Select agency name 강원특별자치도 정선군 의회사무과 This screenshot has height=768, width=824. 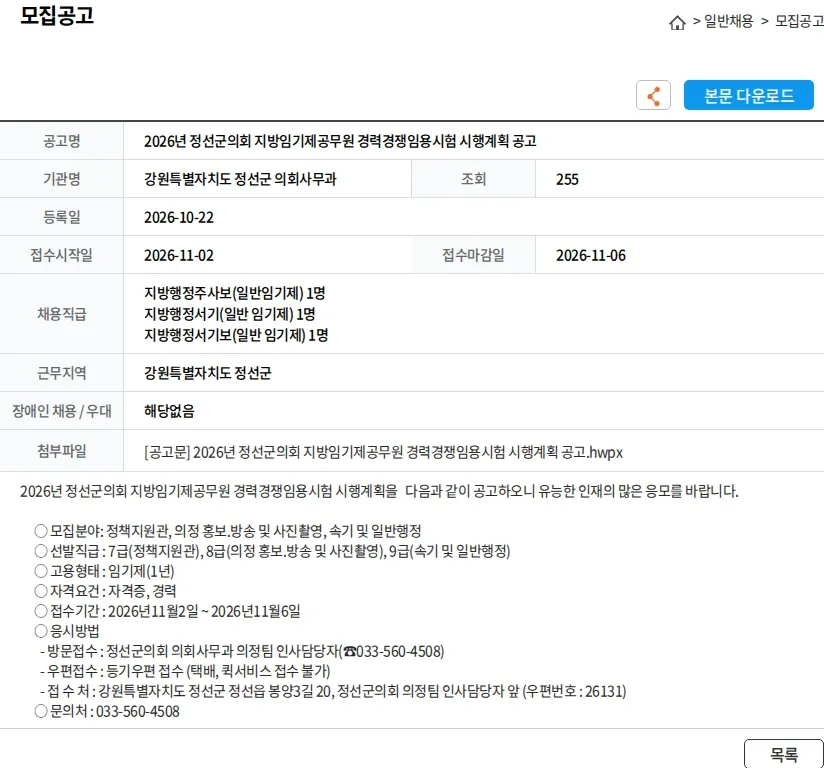point(240,179)
